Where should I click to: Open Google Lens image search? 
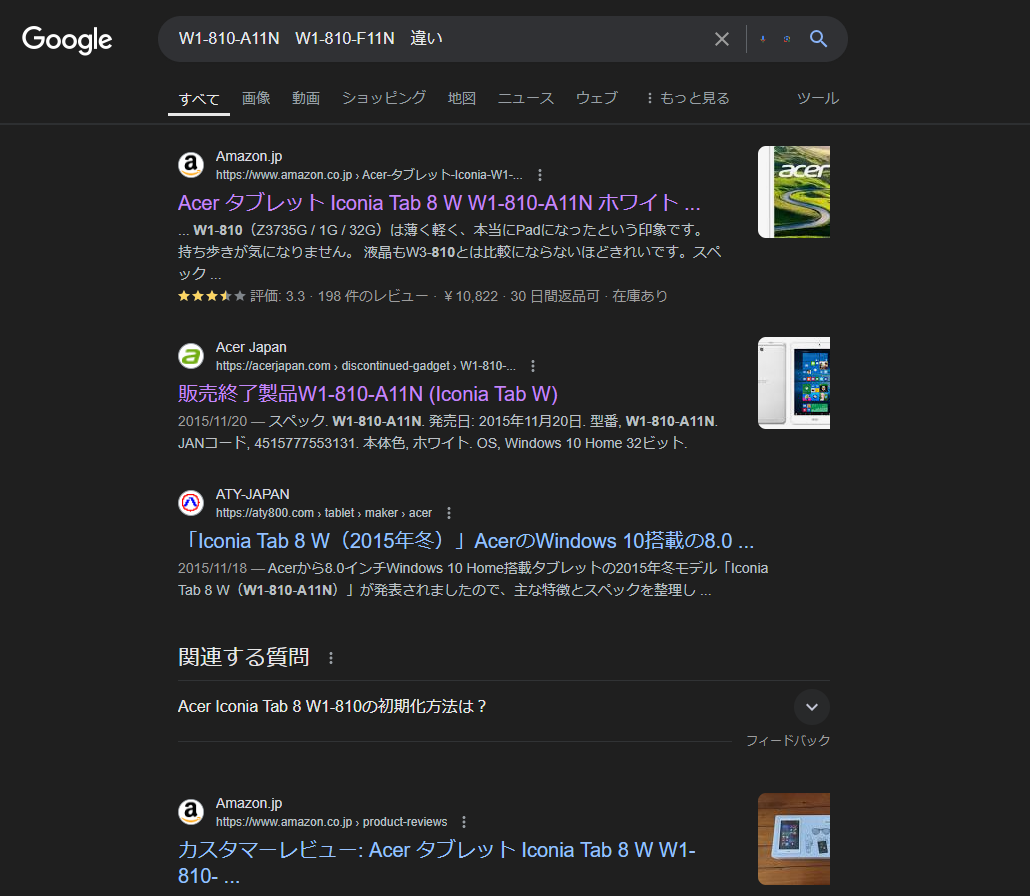[x=787, y=39]
